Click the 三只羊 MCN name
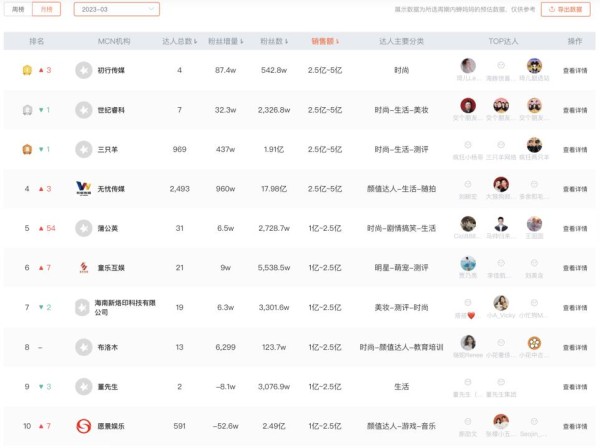Viewport: 600px width, 448px height. (108, 149)
